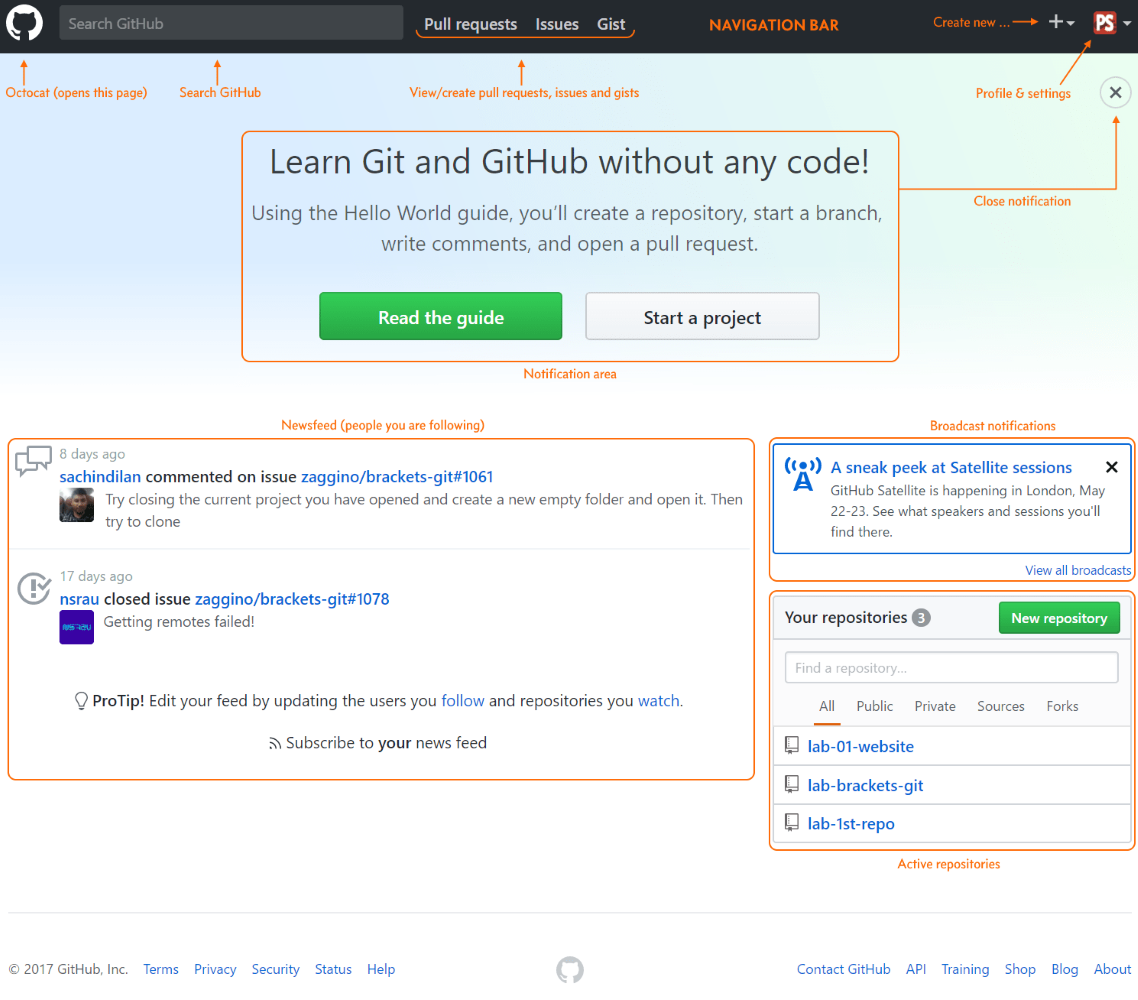1138x1000 pixels.
Task: Click the footer Octocat logo
Action: (570, 970)
